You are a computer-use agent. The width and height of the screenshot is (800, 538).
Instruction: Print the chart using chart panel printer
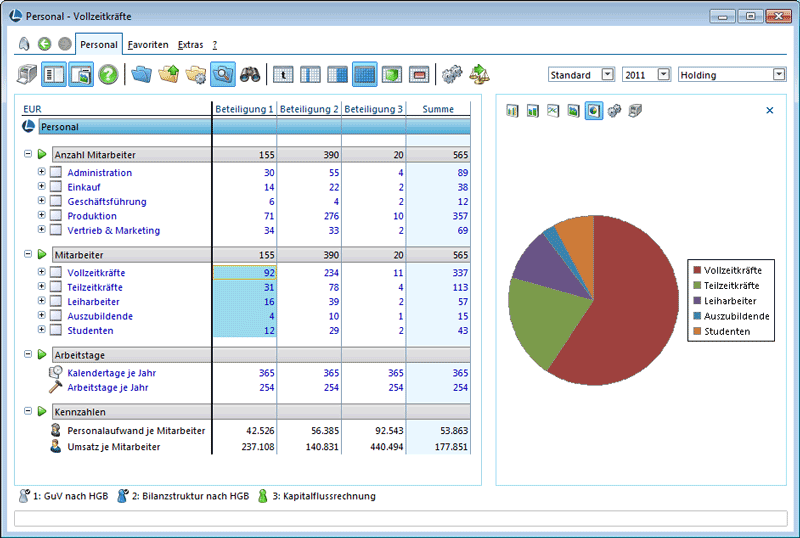tap(635, 110)
